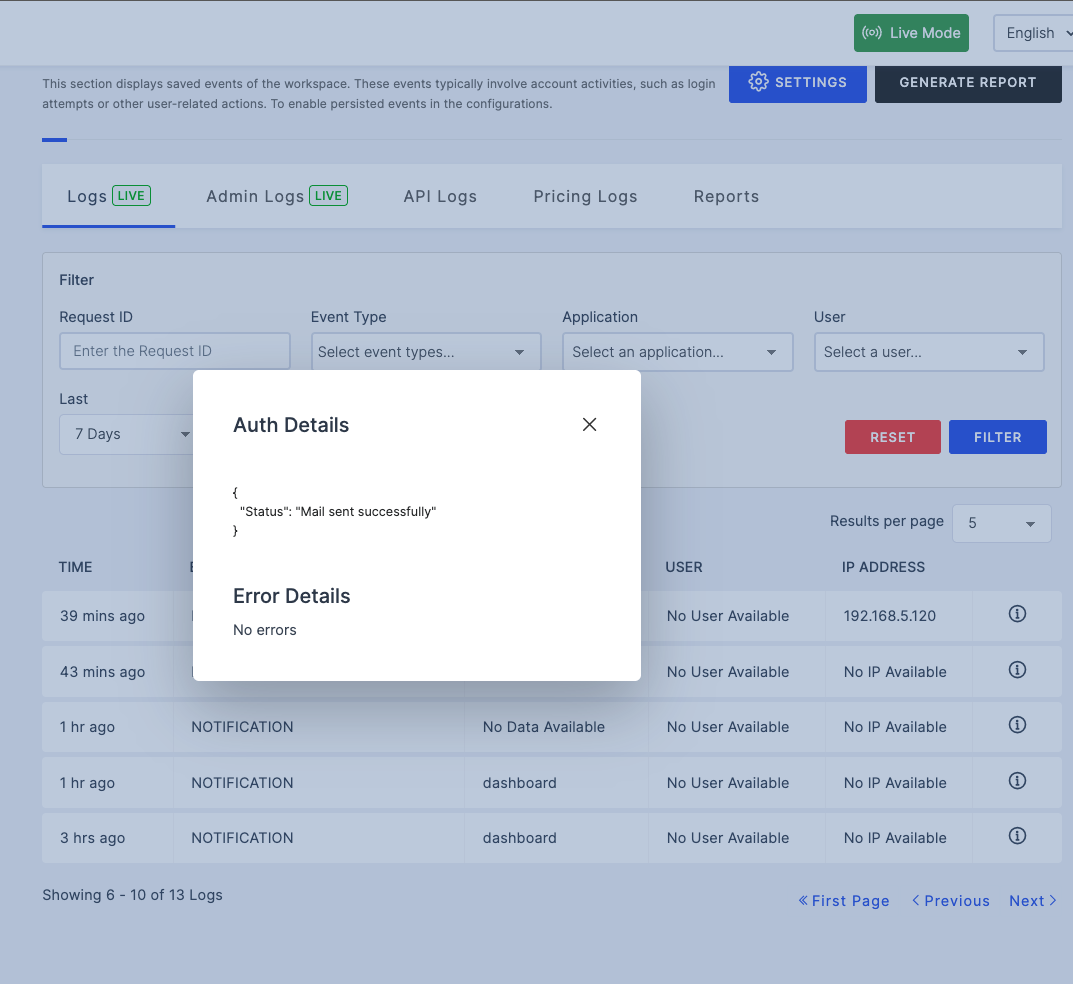View details icon for No Data Available row
The height and width of the screenshot is (984, 1073).
point(1017,726)
